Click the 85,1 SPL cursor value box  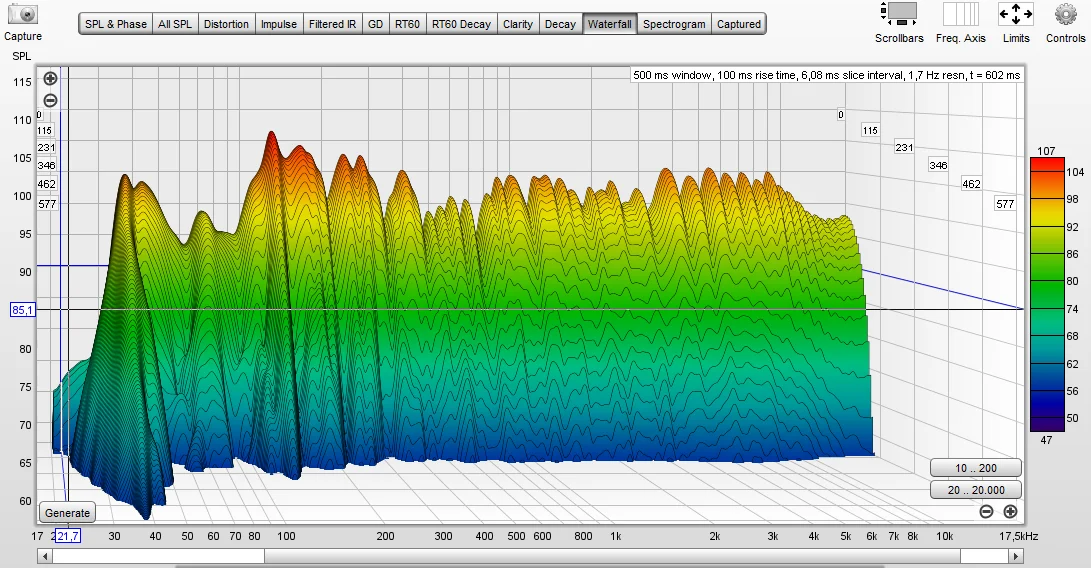pos(22,310)
